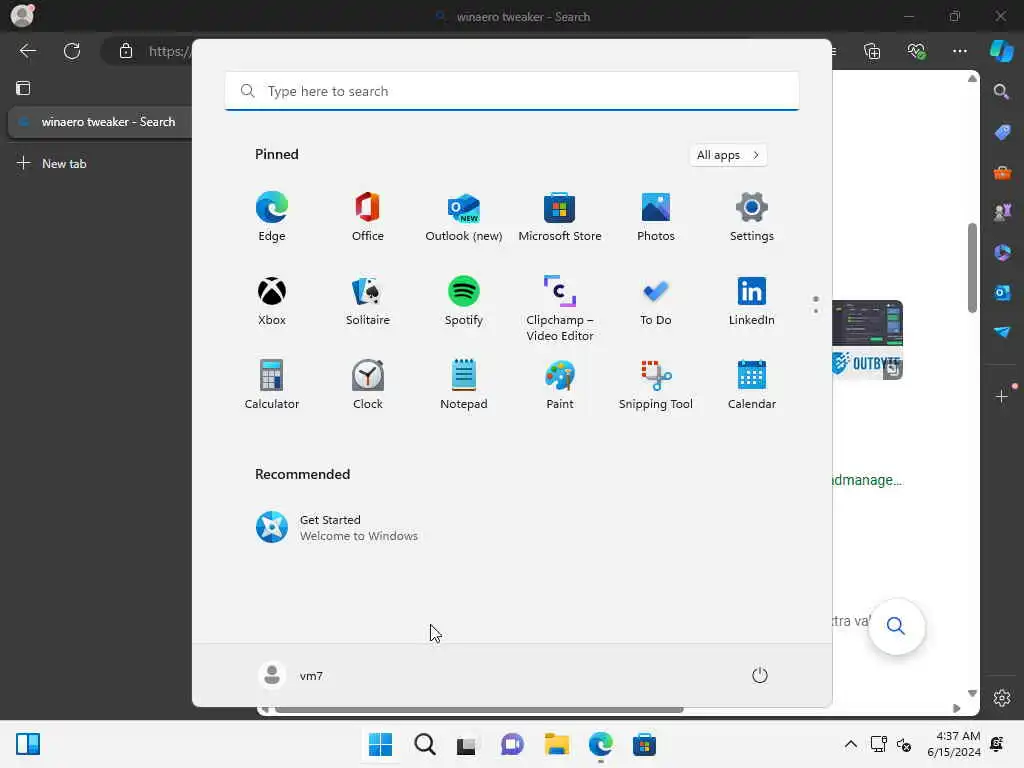Open Edge Collections icon
Image resolution: width=1024 pixels, height=768 pixels.
[872, 51]
